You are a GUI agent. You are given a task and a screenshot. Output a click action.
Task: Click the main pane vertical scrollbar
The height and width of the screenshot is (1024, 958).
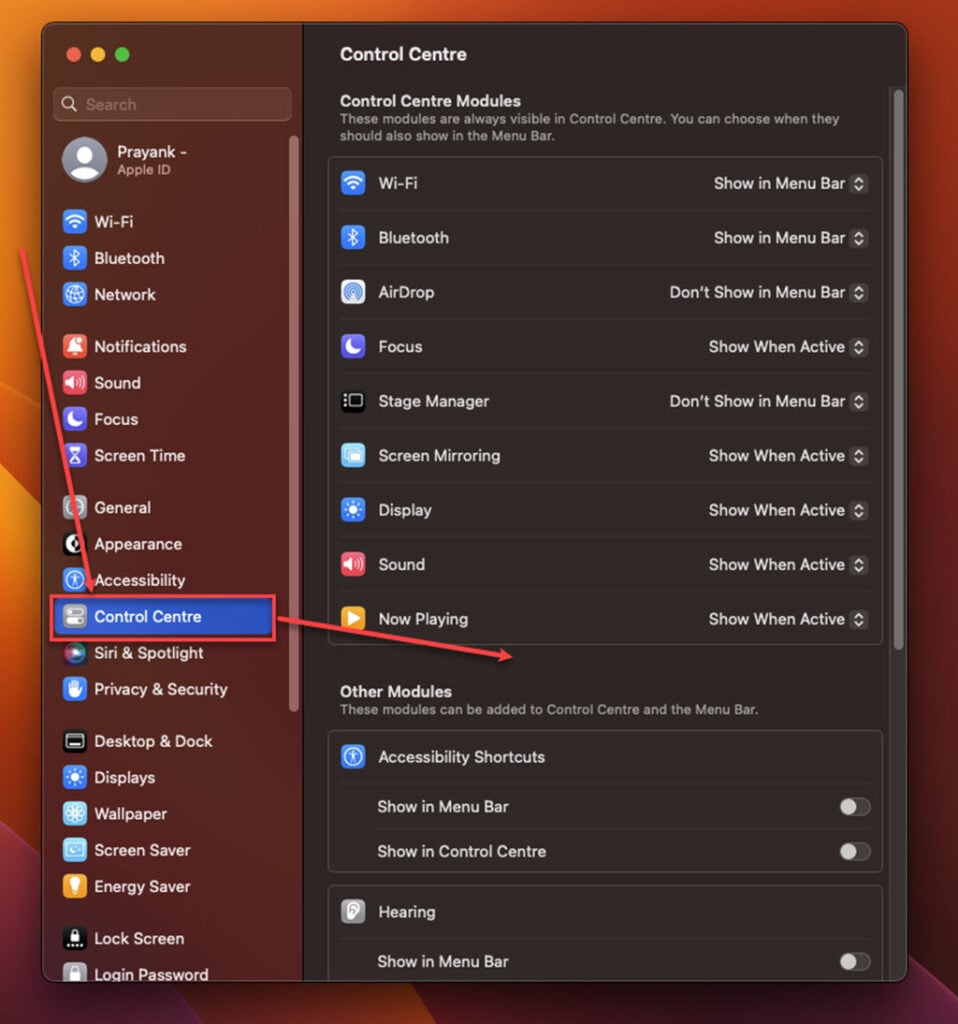click(899, 369)
